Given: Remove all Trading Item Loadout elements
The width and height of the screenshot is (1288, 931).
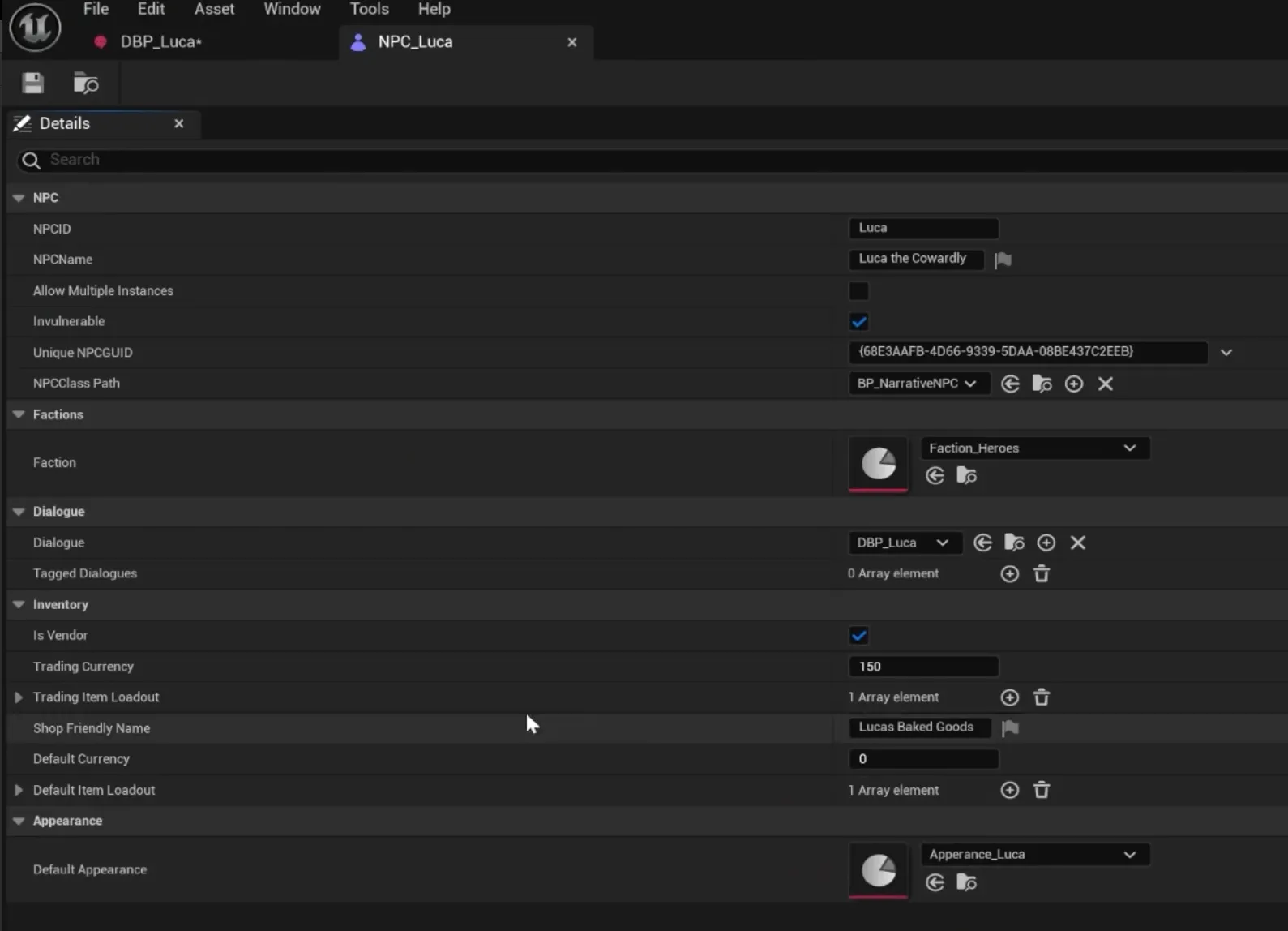Looking at the screenshot, I should point(1042,697).
